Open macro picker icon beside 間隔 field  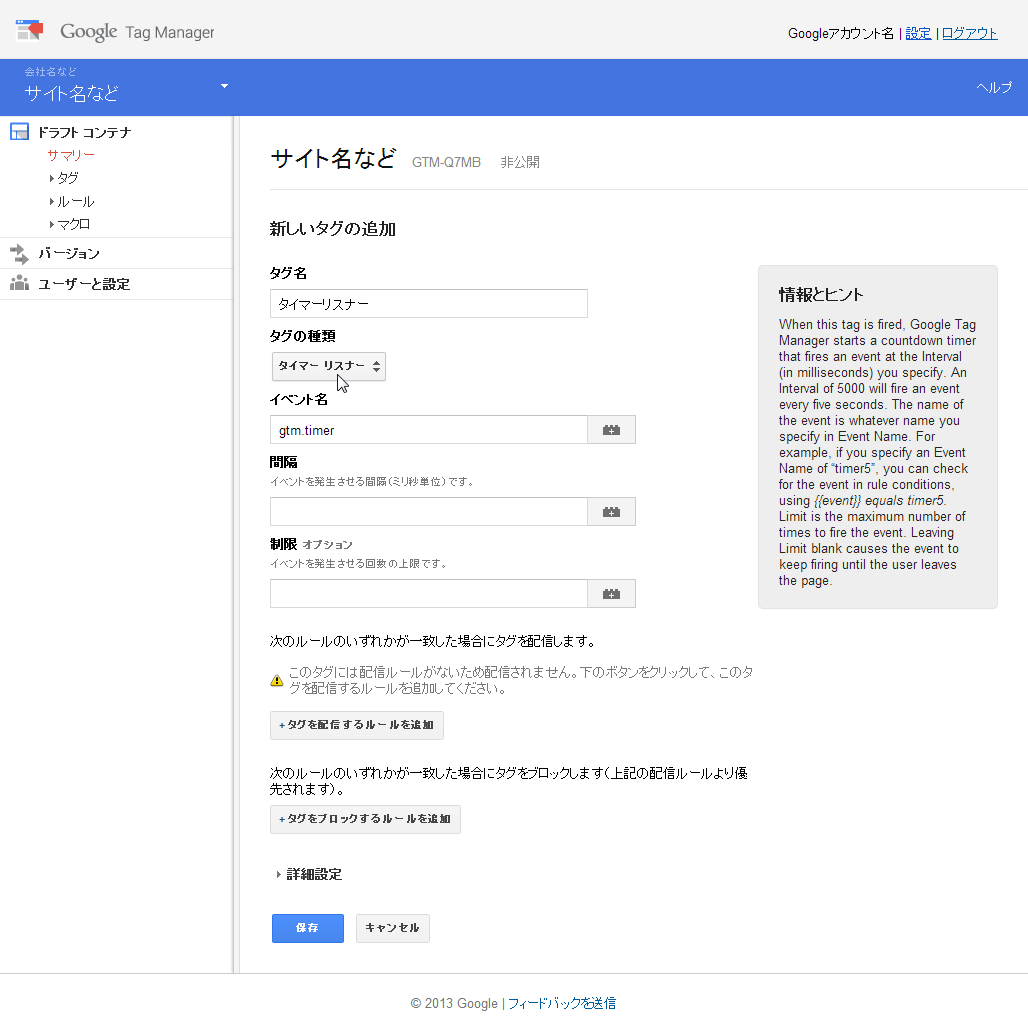coord(611,511)
